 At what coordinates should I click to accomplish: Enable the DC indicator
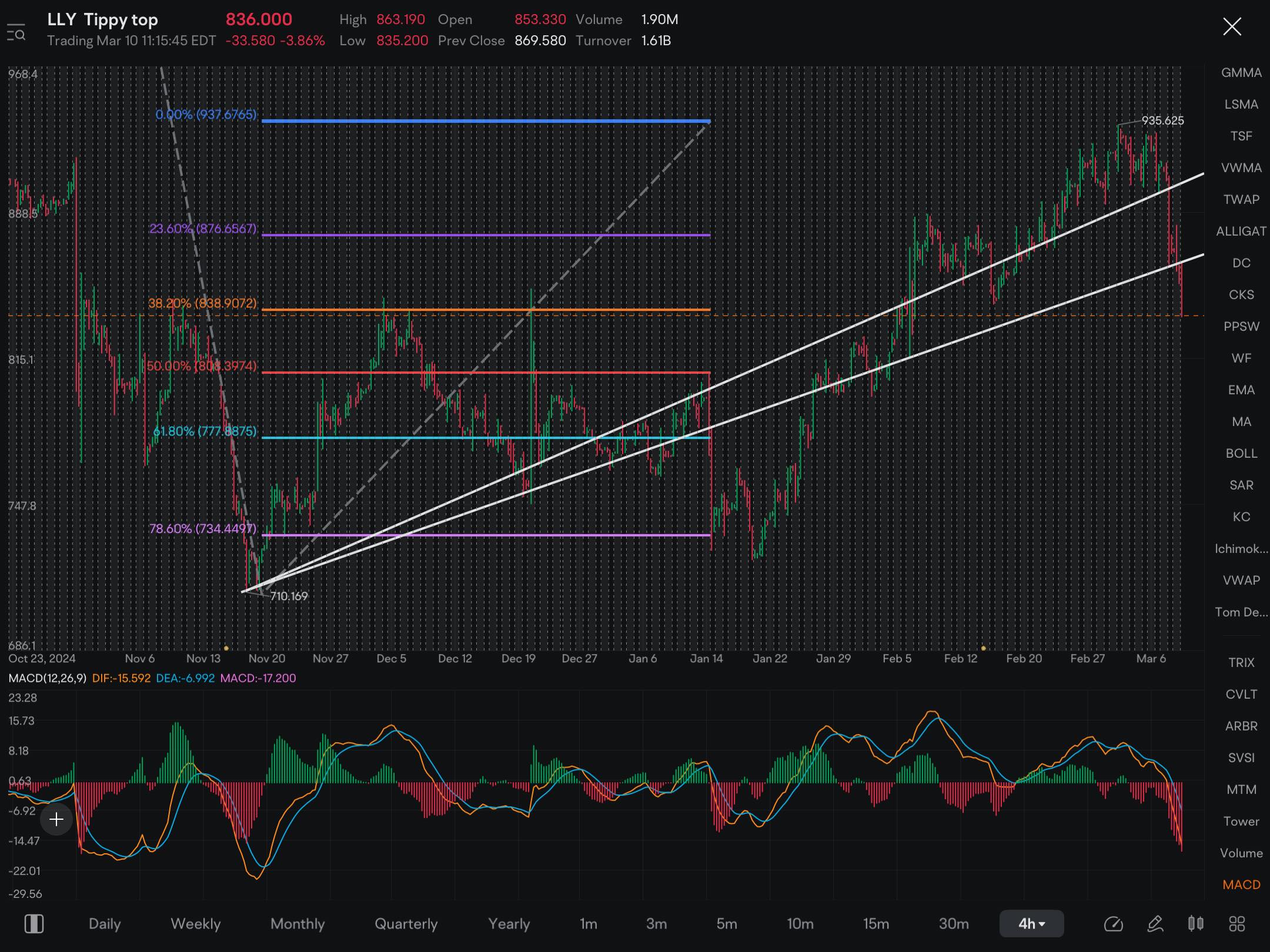(x=1241, y=263)
